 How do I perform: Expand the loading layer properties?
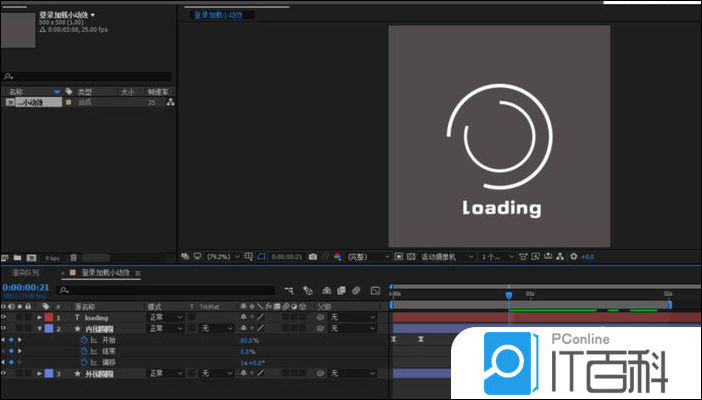[x=38, y=317]
